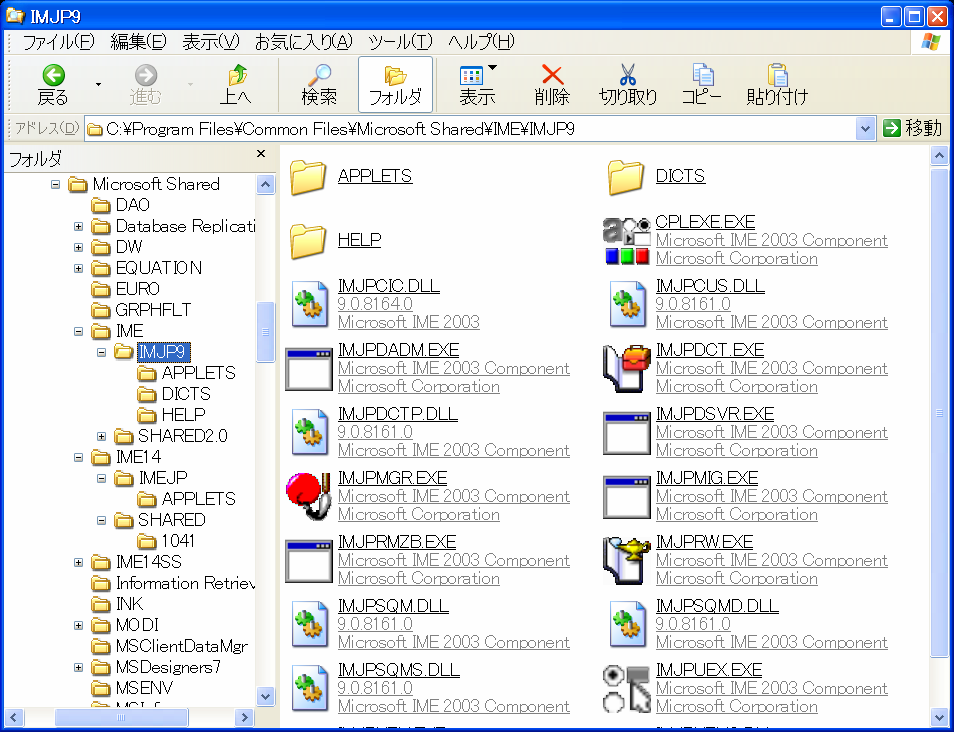Open the ヘルプ menu
This screenshot has width=954, height=732.
point(481,41)
